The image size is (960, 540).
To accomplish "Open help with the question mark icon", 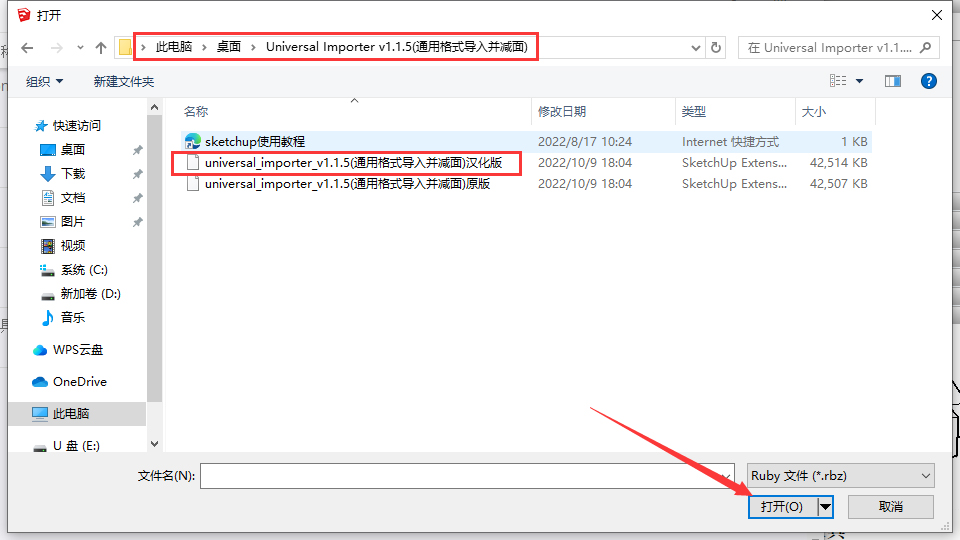I will (929, 81).
